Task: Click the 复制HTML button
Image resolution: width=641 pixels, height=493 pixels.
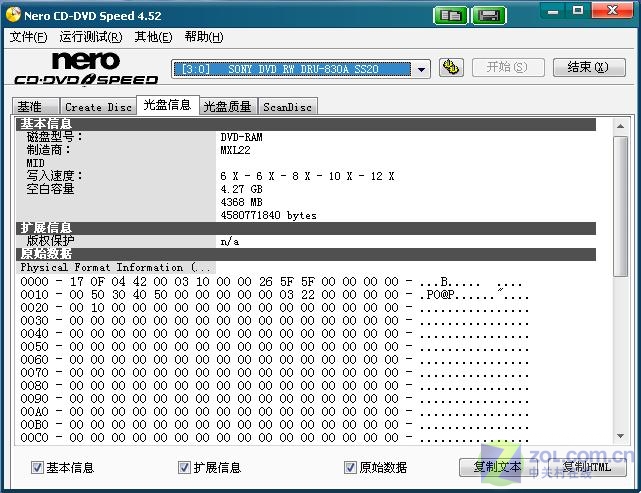Action: click(x=587, y=467)
